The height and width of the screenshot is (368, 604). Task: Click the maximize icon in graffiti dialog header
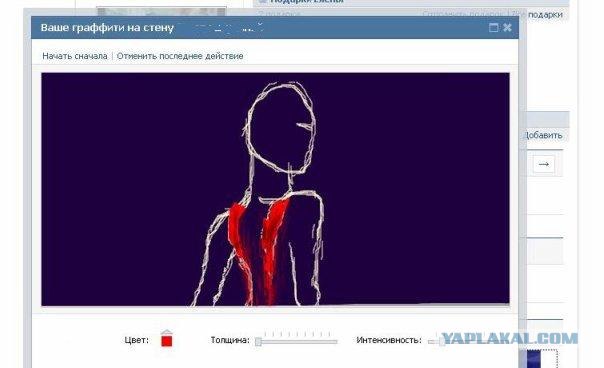(493, 27)
